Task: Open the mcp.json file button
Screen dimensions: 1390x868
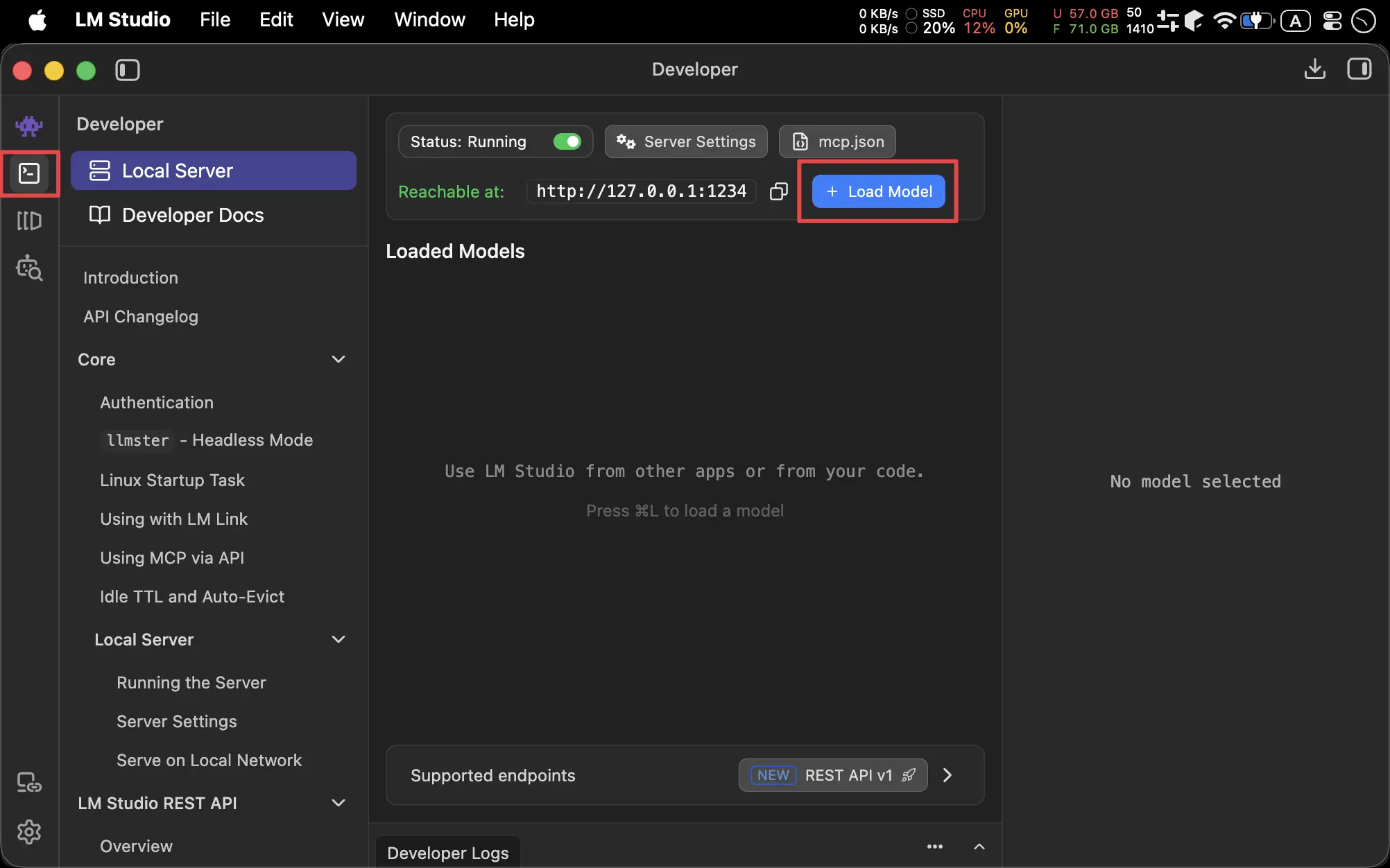Action: point(838,141)
